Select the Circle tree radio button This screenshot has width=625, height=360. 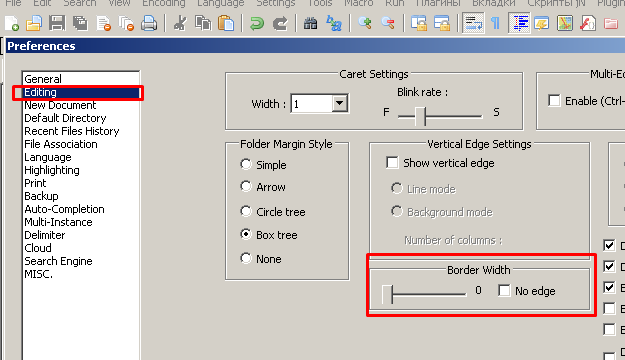[246, 211]
